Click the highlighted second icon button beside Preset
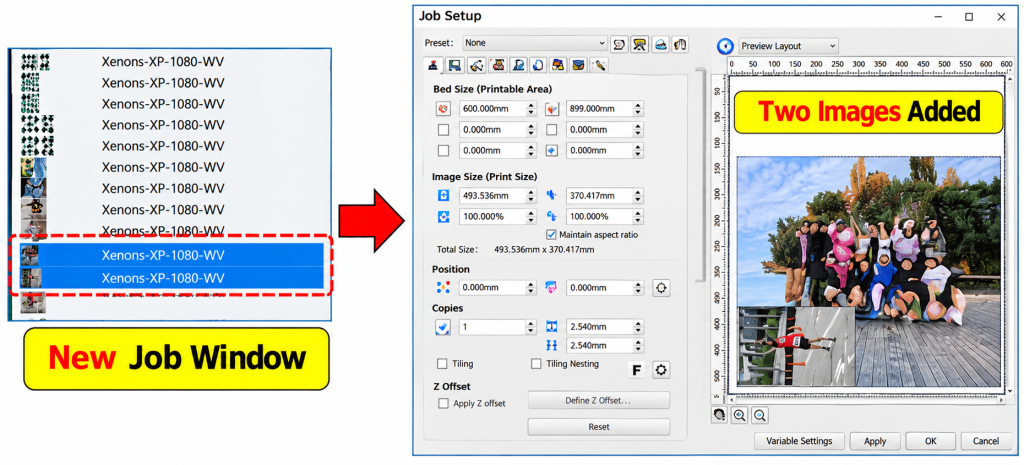Viewport: 1024px width, 465px height. (639, 44)
